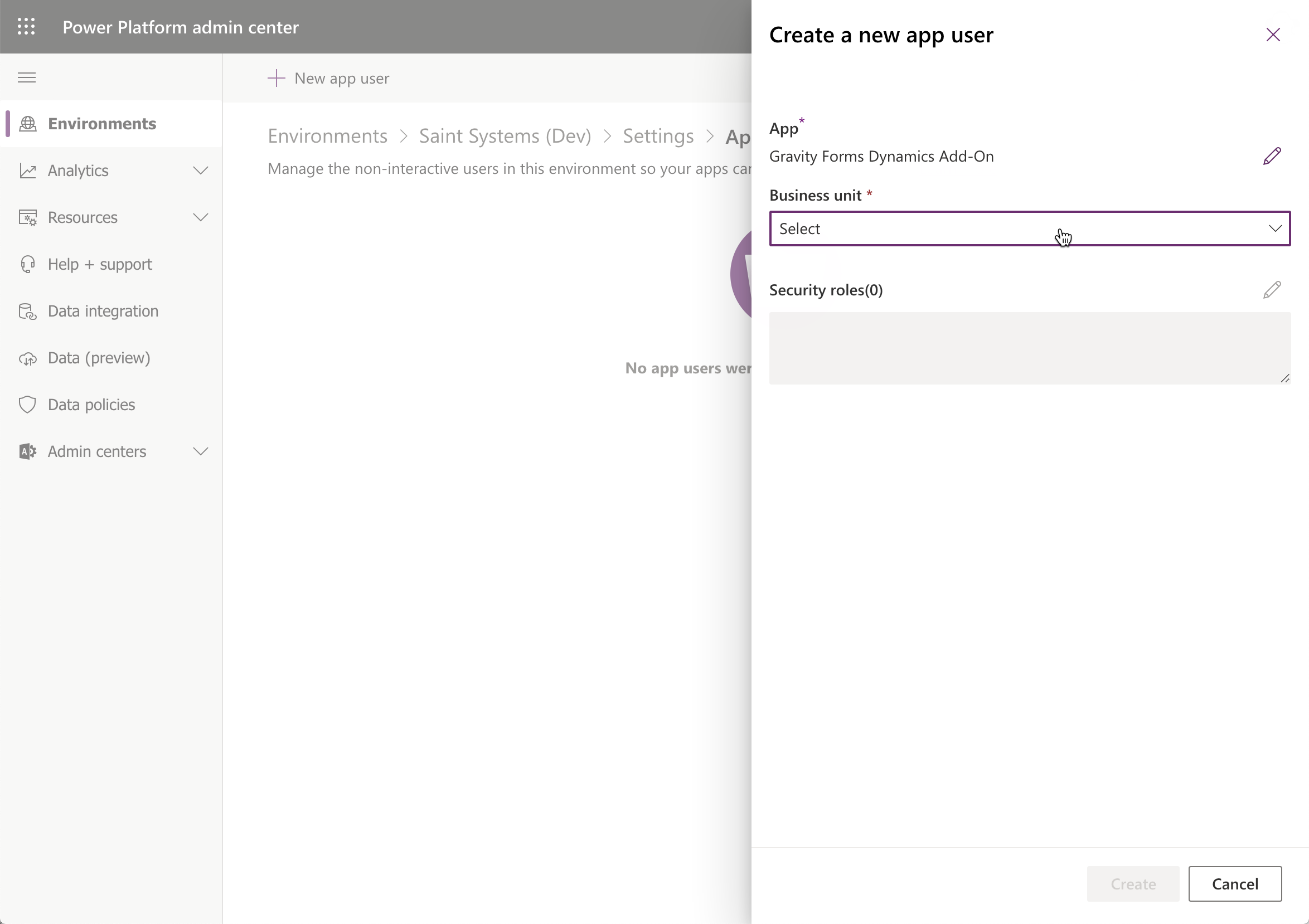
Task: Edit Security roles with the pencil icon
Action: pos(1272,290)
